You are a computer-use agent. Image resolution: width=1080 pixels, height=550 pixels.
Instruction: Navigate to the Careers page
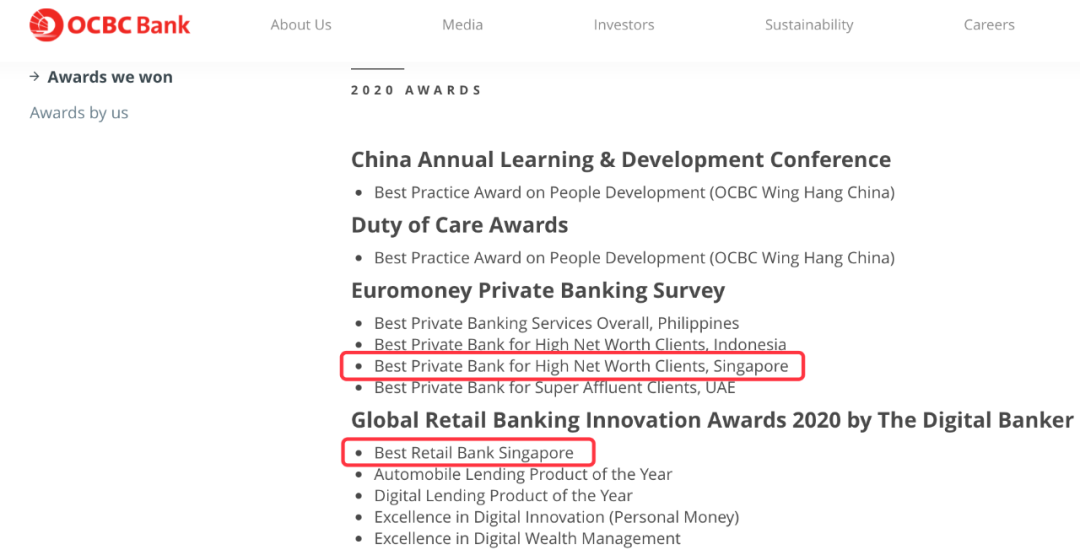tap(989, 25)
